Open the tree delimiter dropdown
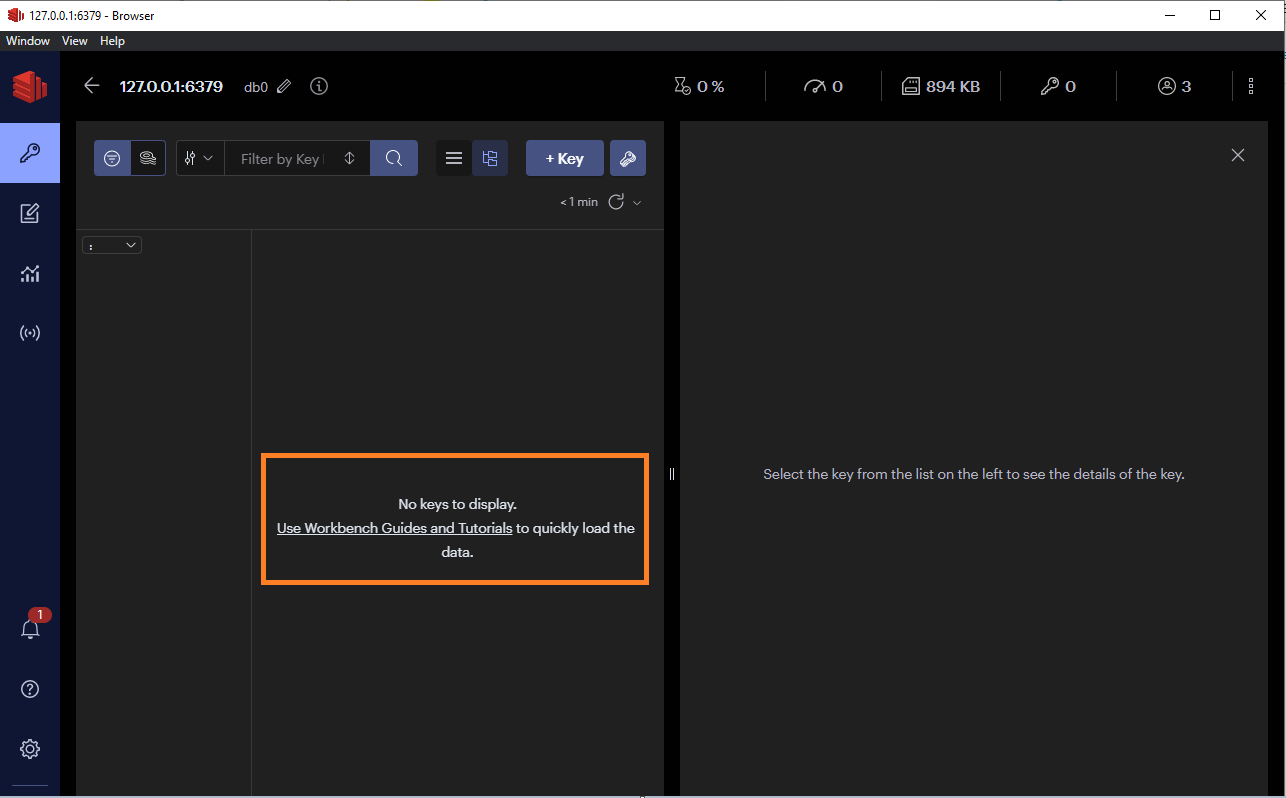This screenshot has height=798, width=1286. pyautogui.click(x=112, y=245)
